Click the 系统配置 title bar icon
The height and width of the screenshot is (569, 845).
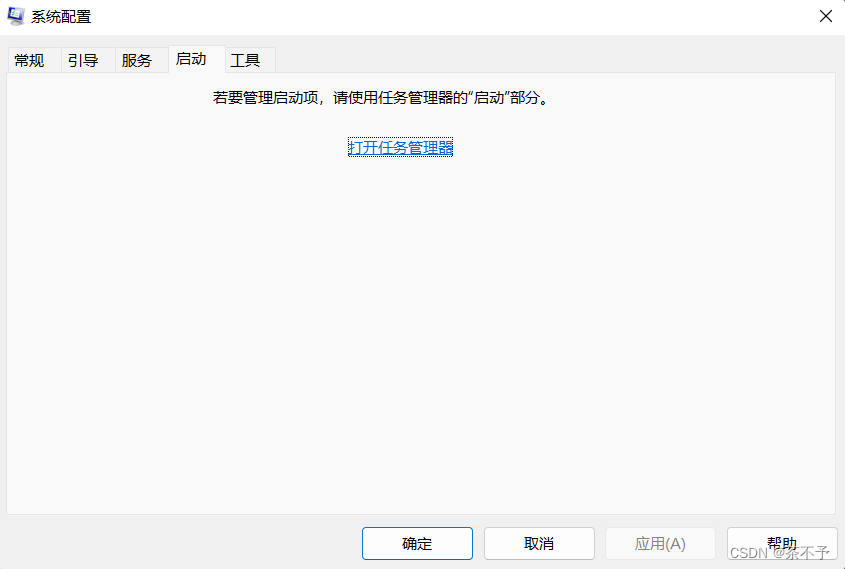point(16,16)
